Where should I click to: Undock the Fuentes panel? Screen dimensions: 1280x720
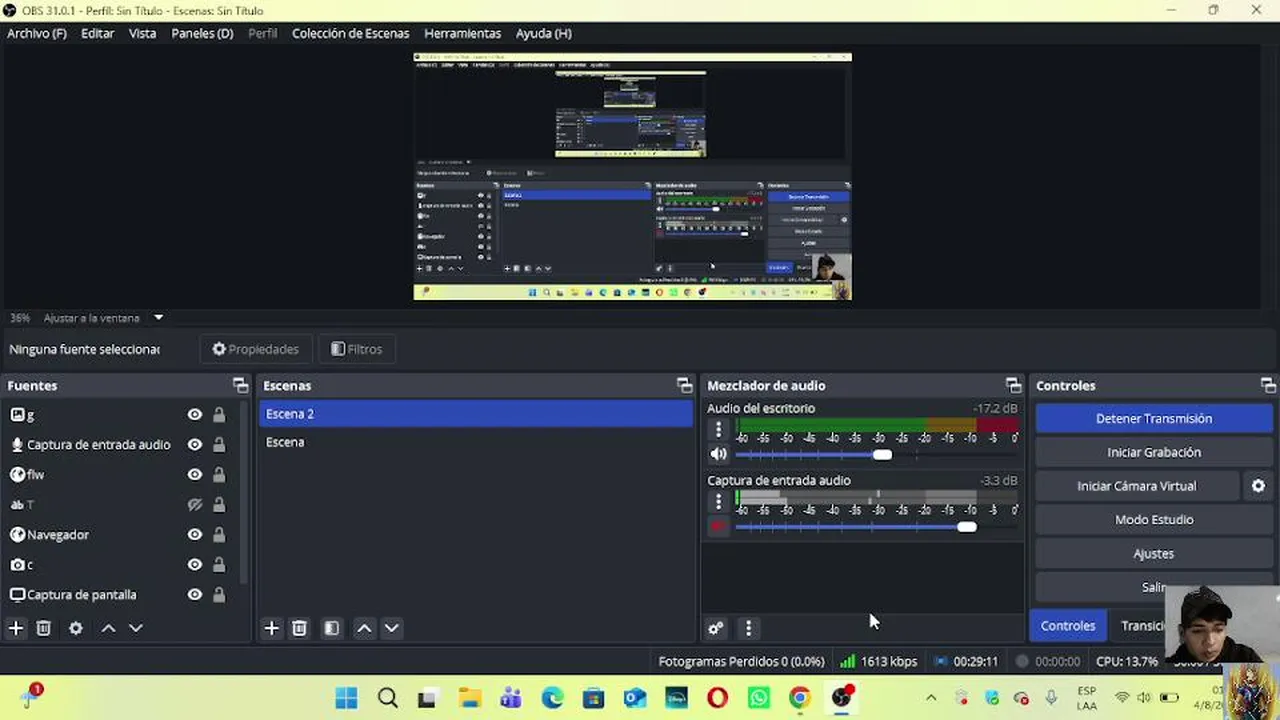240,385
